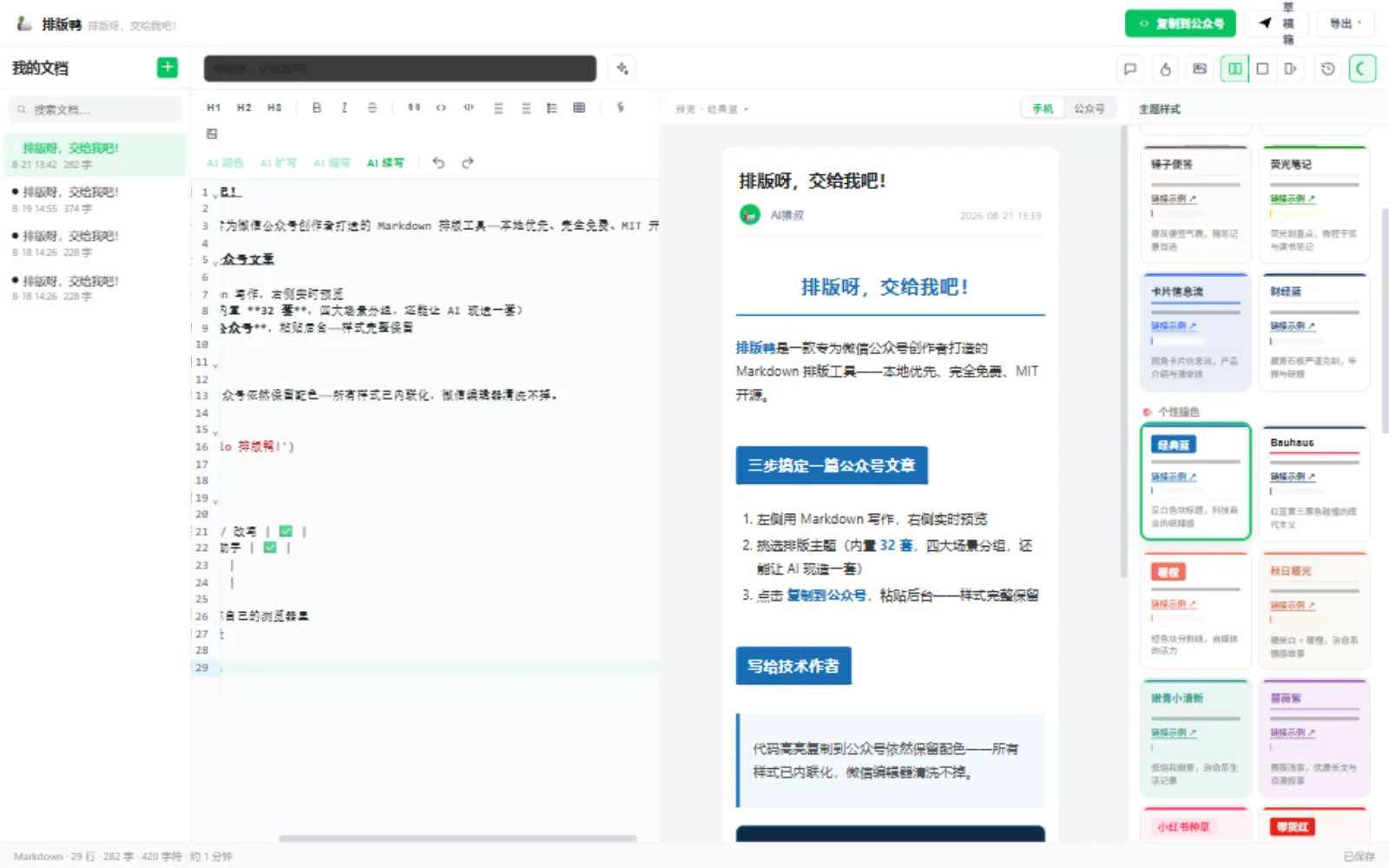1389x868 pixels.
Task: Toggle dark mode moon button
Action: click(x=1362, y=69)
